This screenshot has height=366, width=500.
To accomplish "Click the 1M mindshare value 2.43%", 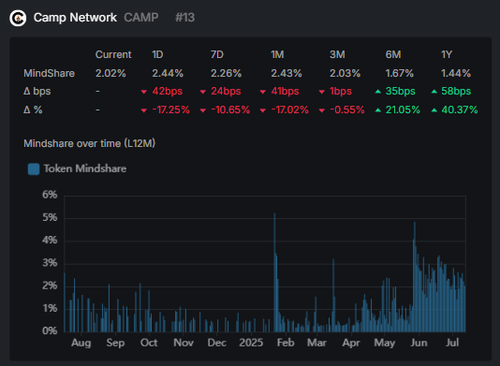I will click(286, 73).
